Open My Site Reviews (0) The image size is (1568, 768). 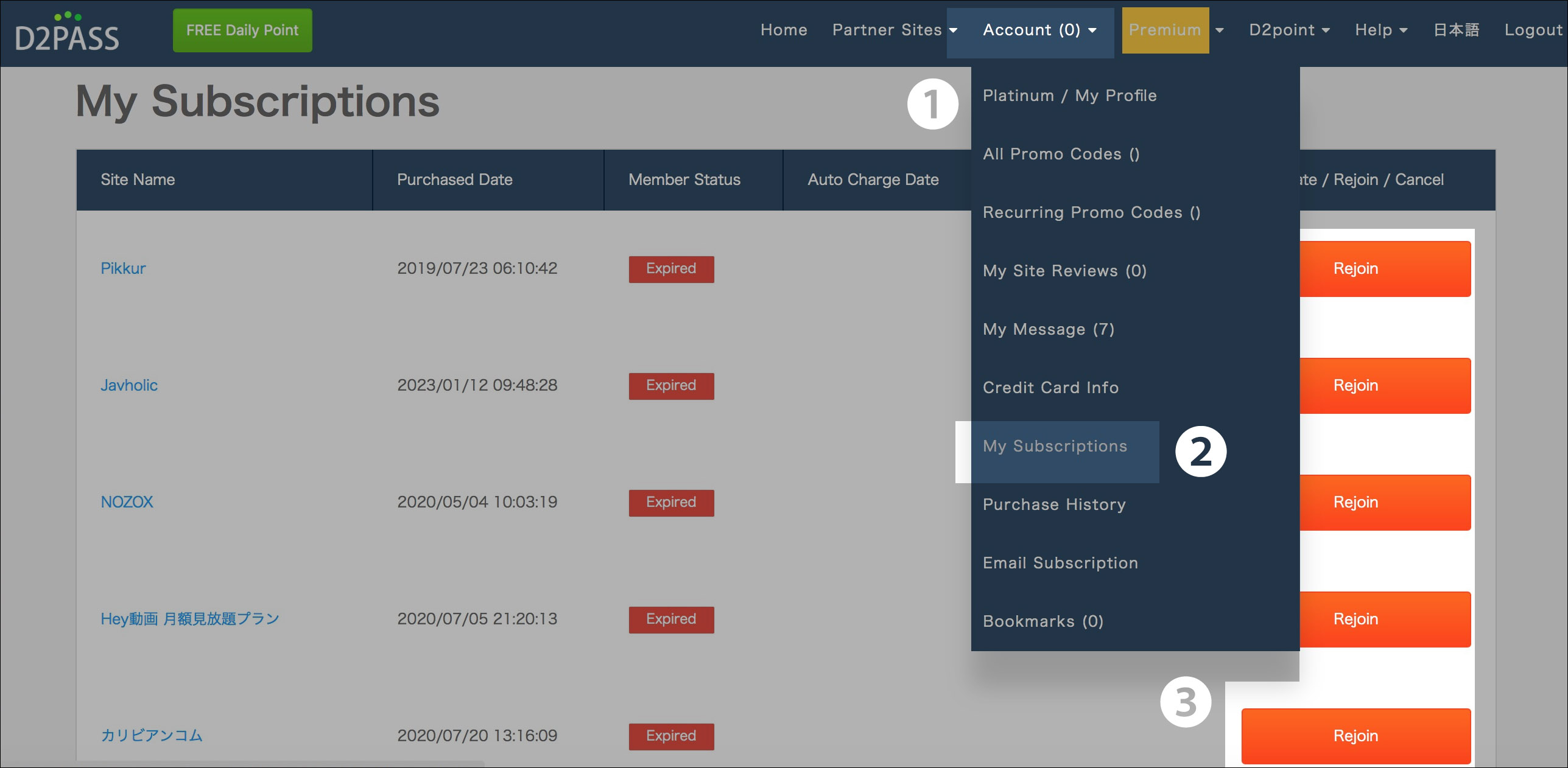[1064, 271]
